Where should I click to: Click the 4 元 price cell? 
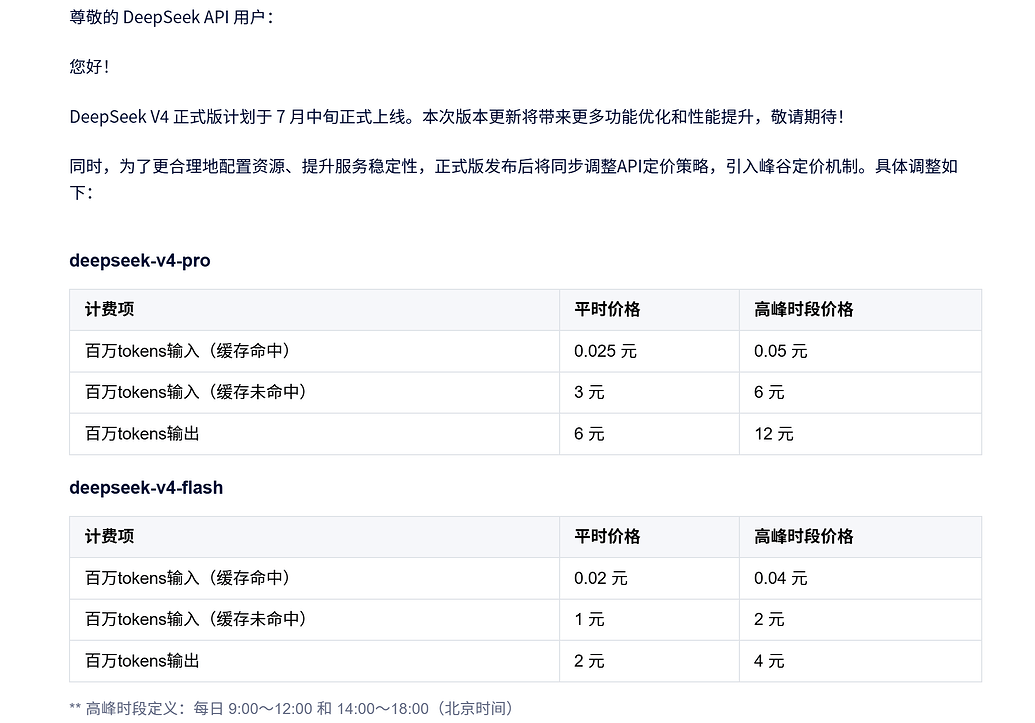[x=769, y=662]
